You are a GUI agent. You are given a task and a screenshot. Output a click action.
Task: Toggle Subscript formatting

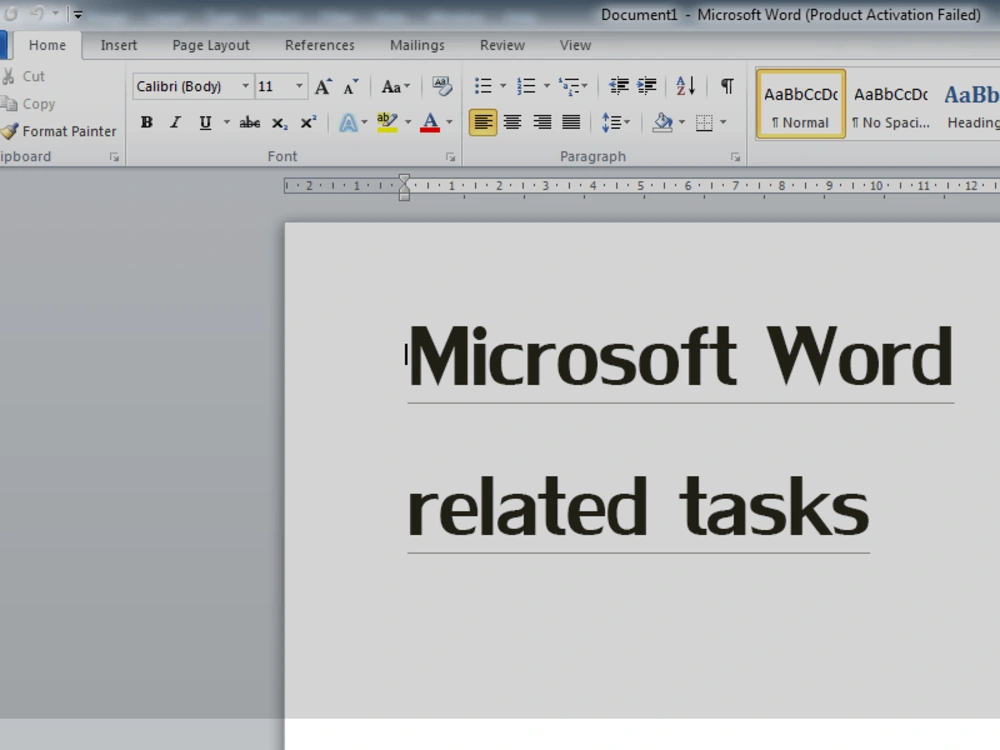pos(279,122)
